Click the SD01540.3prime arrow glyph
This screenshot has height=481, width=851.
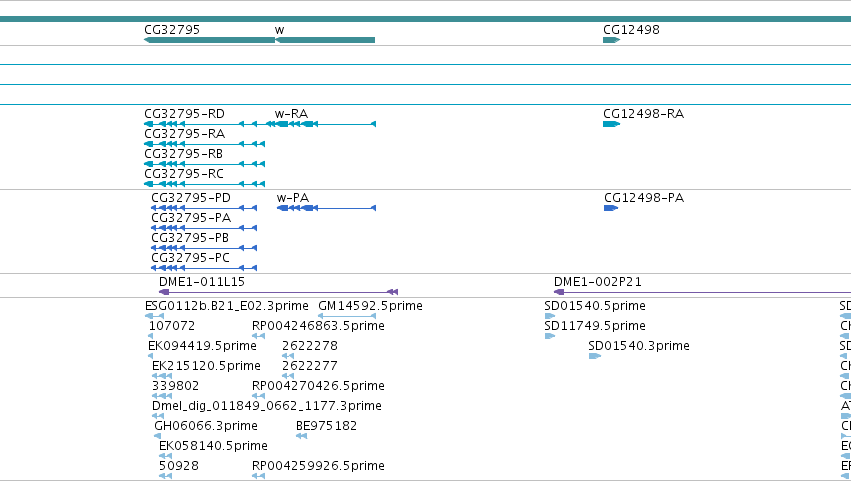point(595,356)
